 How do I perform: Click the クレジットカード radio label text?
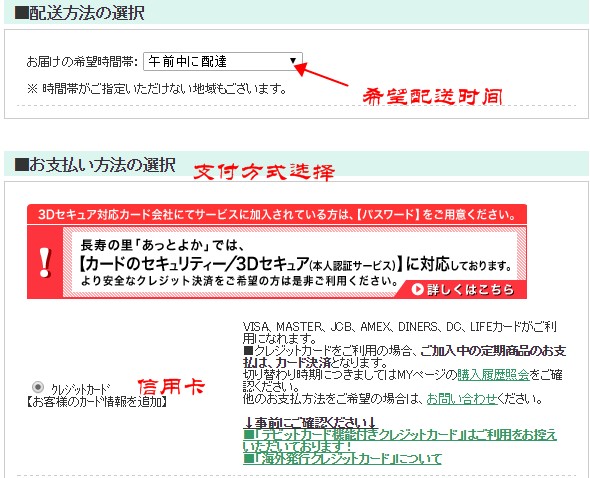(81, 389)
